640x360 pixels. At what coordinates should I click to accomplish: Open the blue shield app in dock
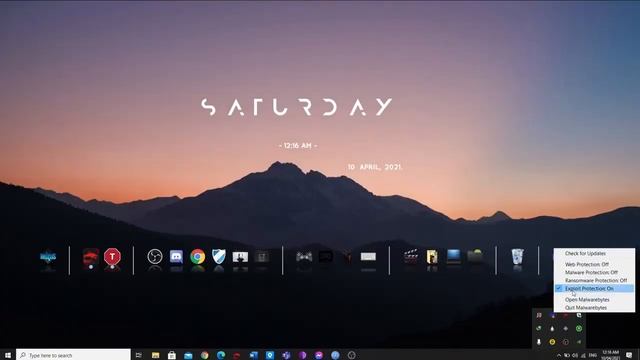(219, 257)
